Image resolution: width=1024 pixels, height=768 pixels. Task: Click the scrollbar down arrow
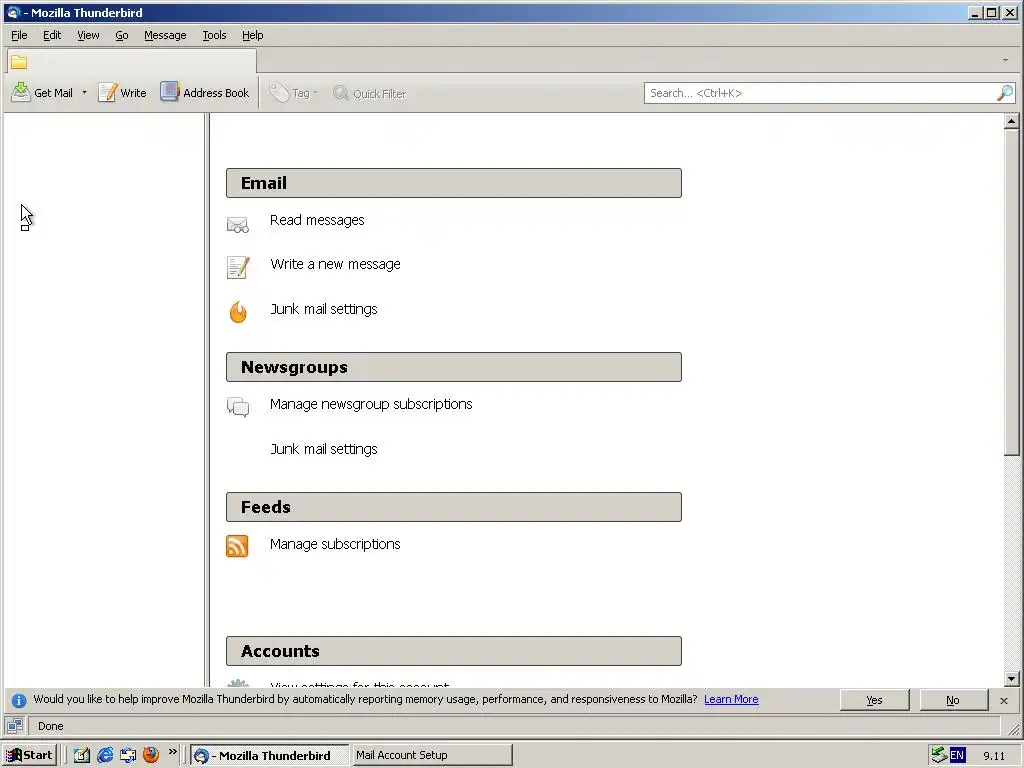pyautogui.click(x=1011, y=679)
